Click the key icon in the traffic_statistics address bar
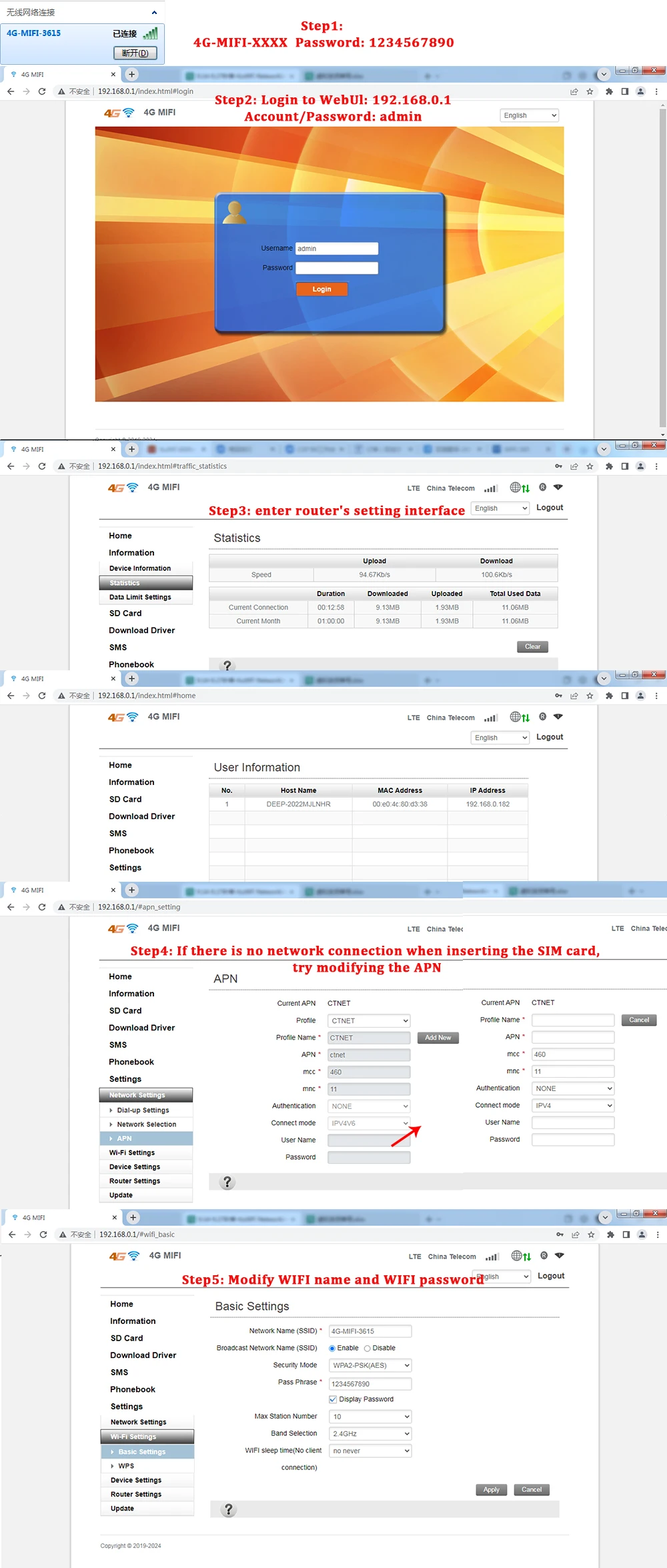Screen dimensions: 667x1568 click(x=558, y=466)
